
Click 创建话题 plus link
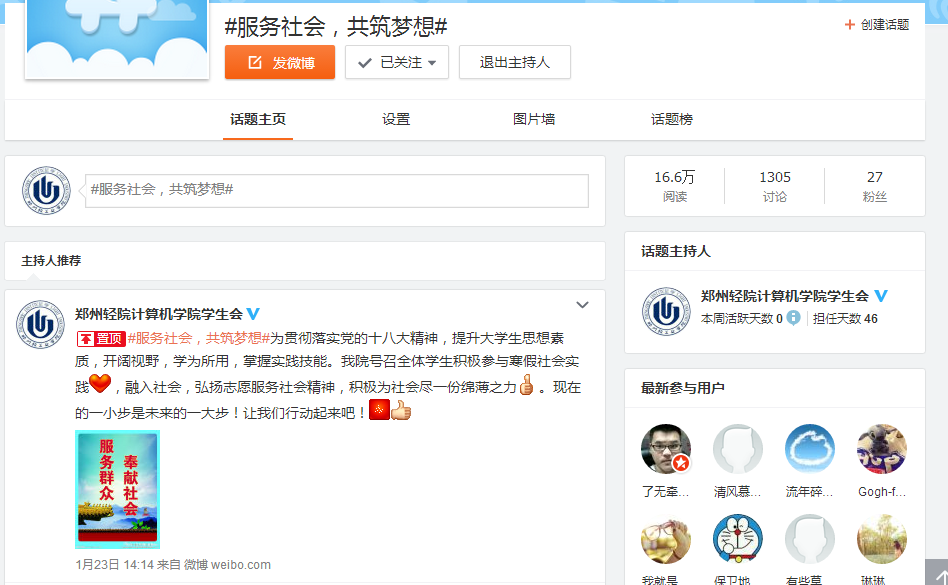[x=877, y=25]
